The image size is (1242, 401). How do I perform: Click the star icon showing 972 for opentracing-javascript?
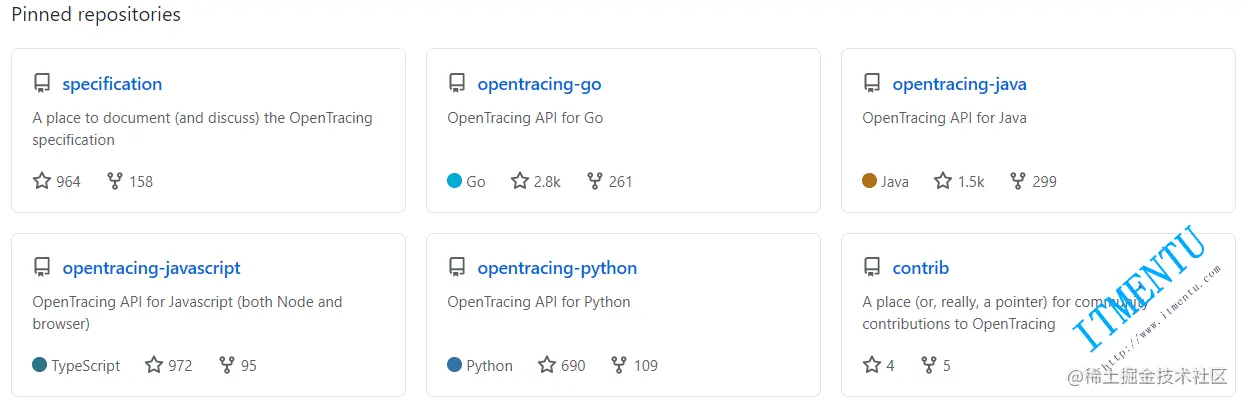(154, 365)
